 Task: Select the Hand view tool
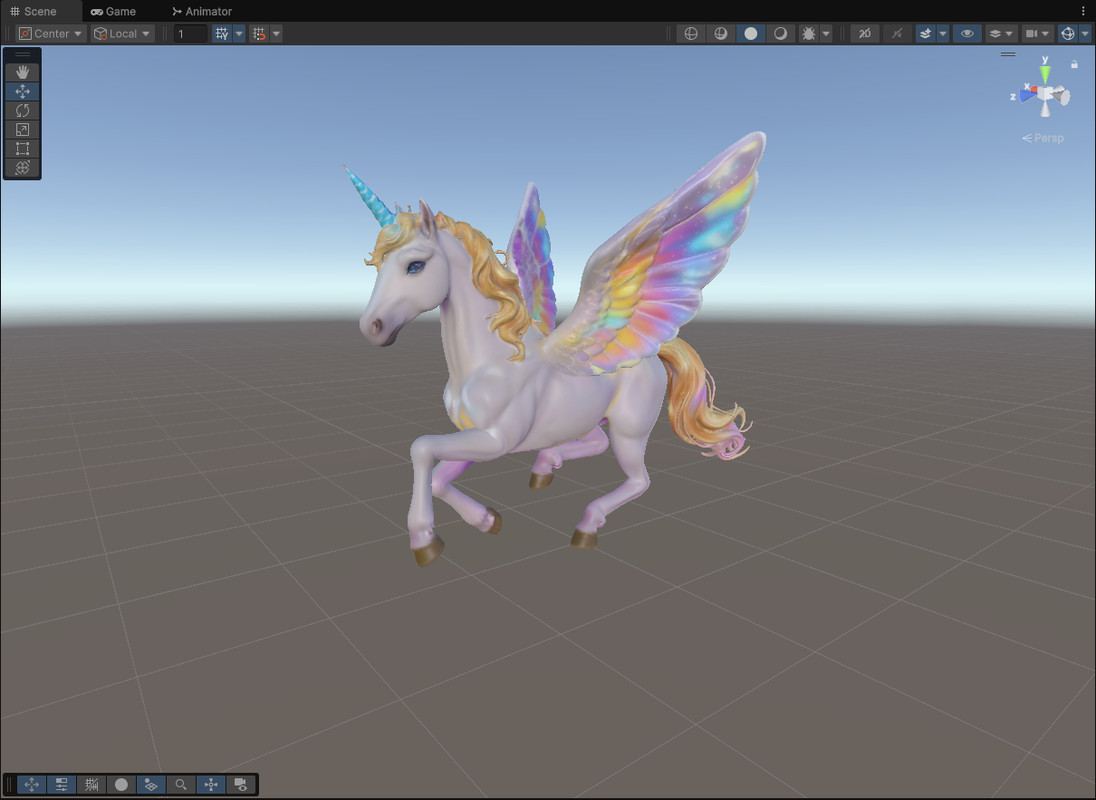pos(21,71)
